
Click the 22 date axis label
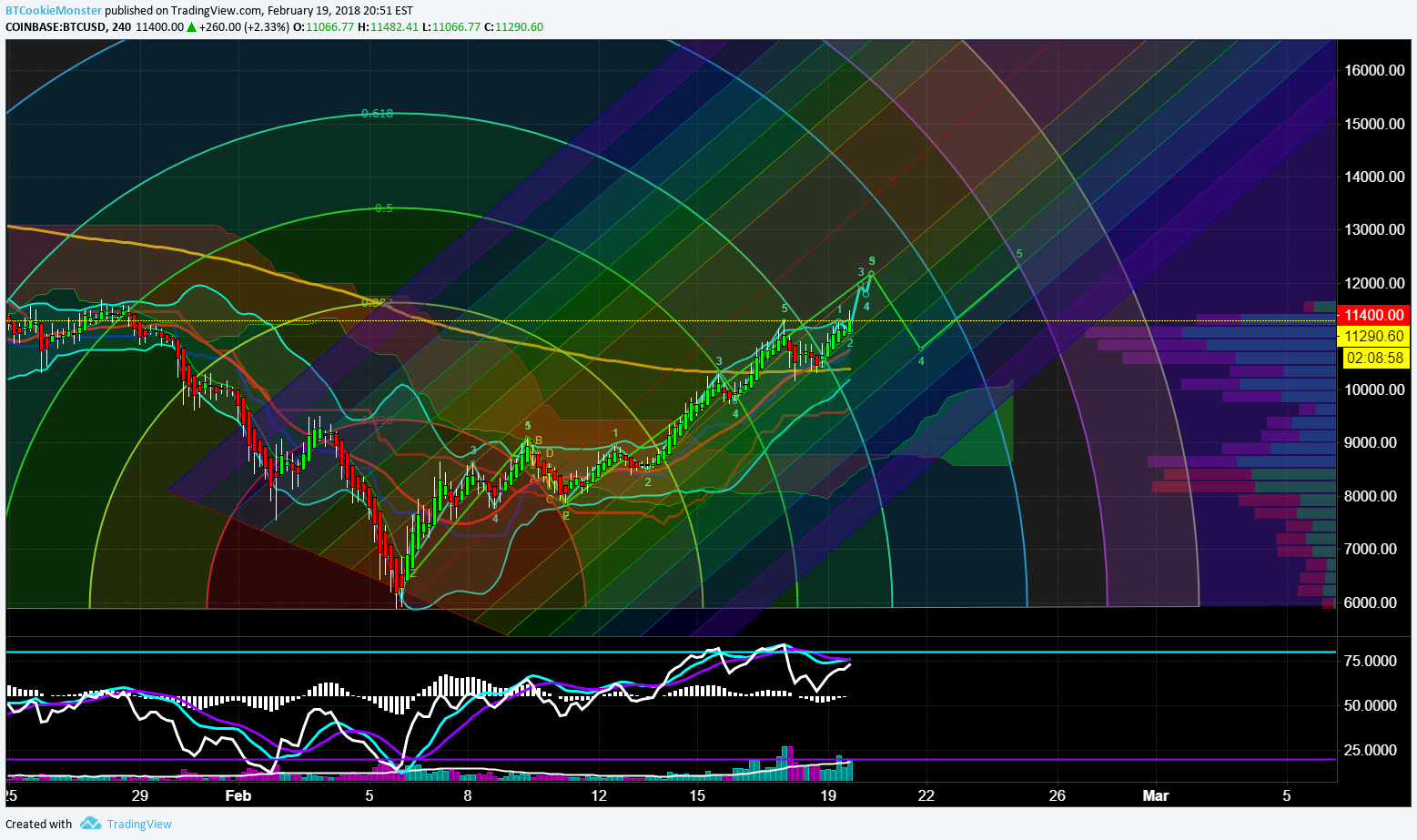pos(926,795)
